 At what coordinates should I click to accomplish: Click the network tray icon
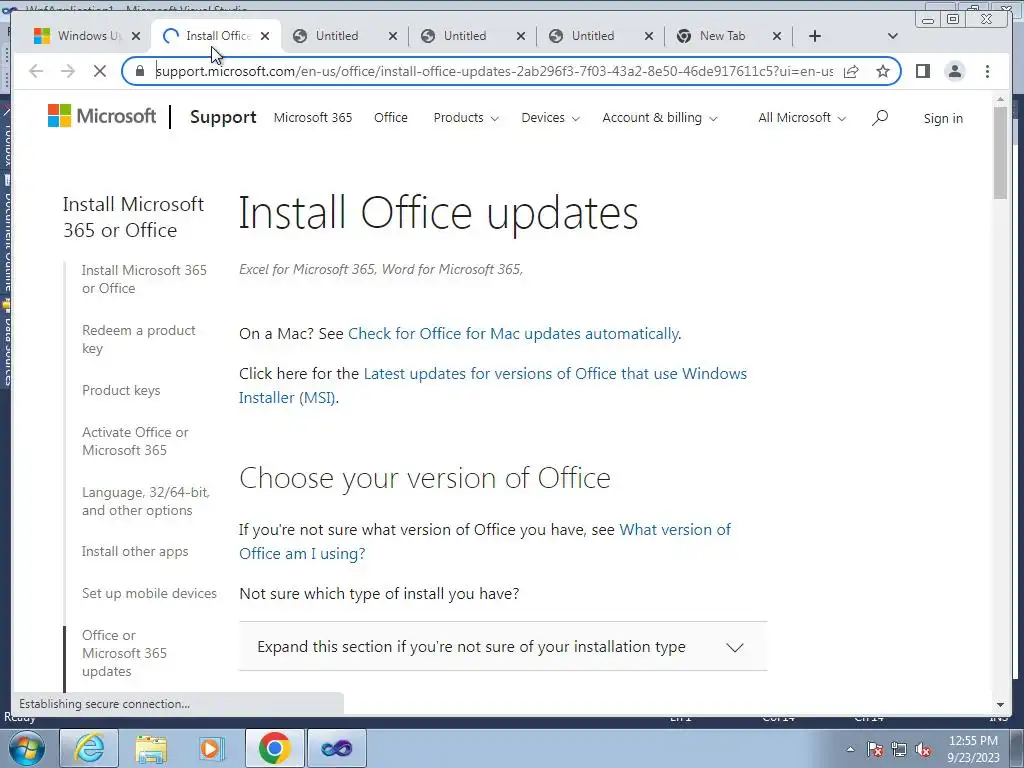899,749
